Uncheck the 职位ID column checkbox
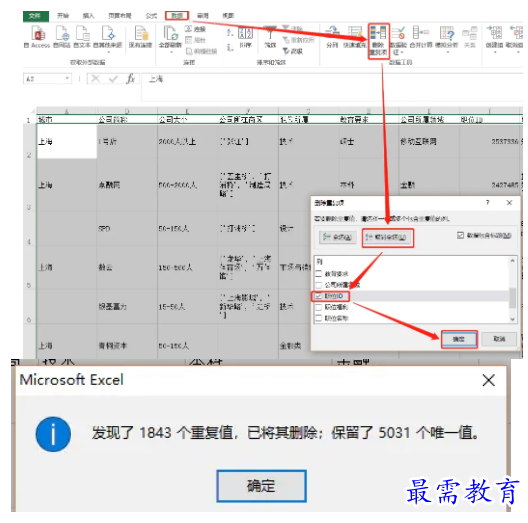 coord(318,296)
